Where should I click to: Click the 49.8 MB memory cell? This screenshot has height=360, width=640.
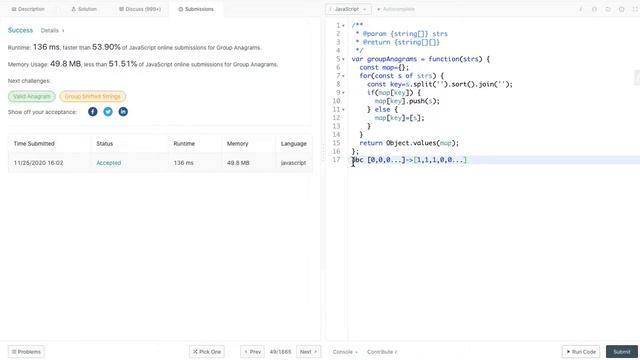[238, 163]
